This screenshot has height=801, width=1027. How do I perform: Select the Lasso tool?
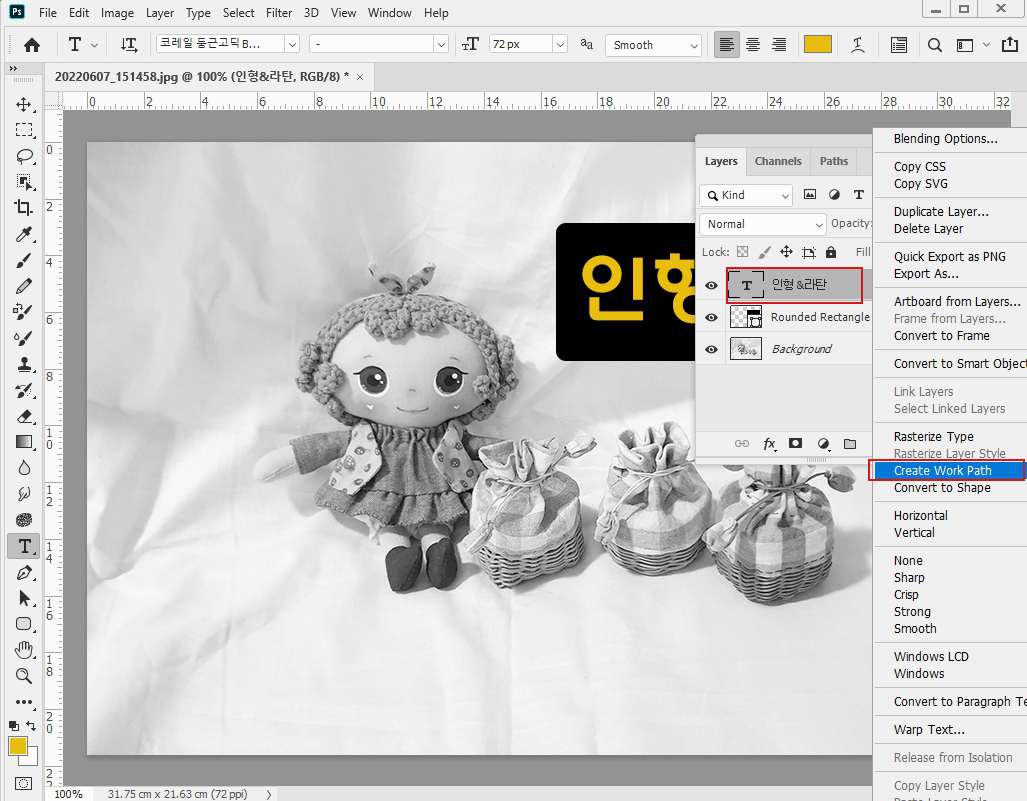[24, 156]
